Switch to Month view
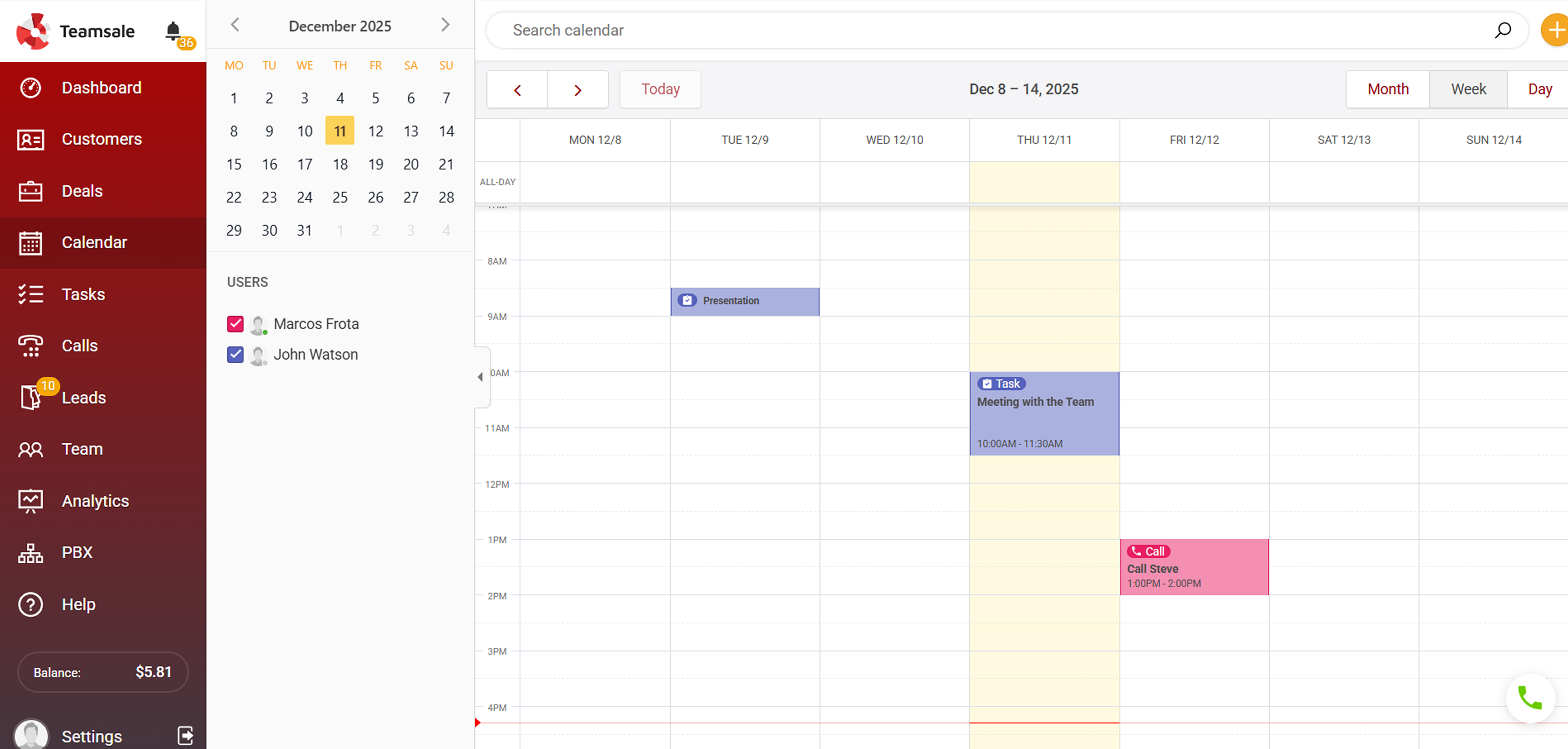 click(x=1388, y=89)
